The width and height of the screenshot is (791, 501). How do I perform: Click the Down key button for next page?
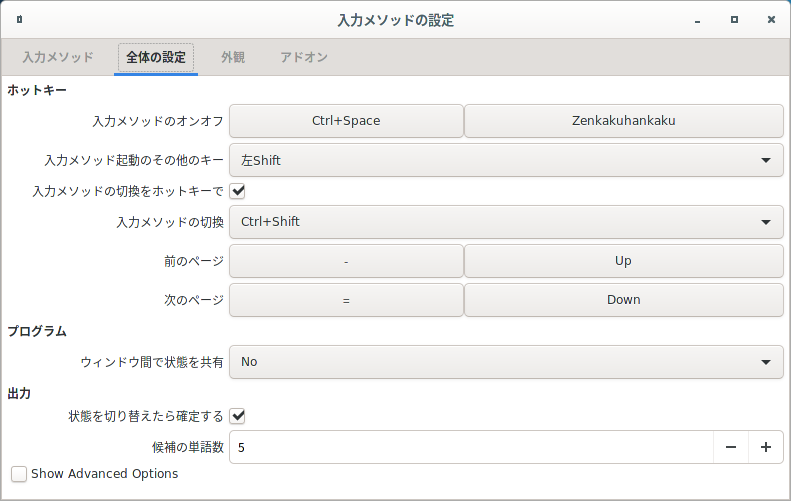click(x=624, y=300)
